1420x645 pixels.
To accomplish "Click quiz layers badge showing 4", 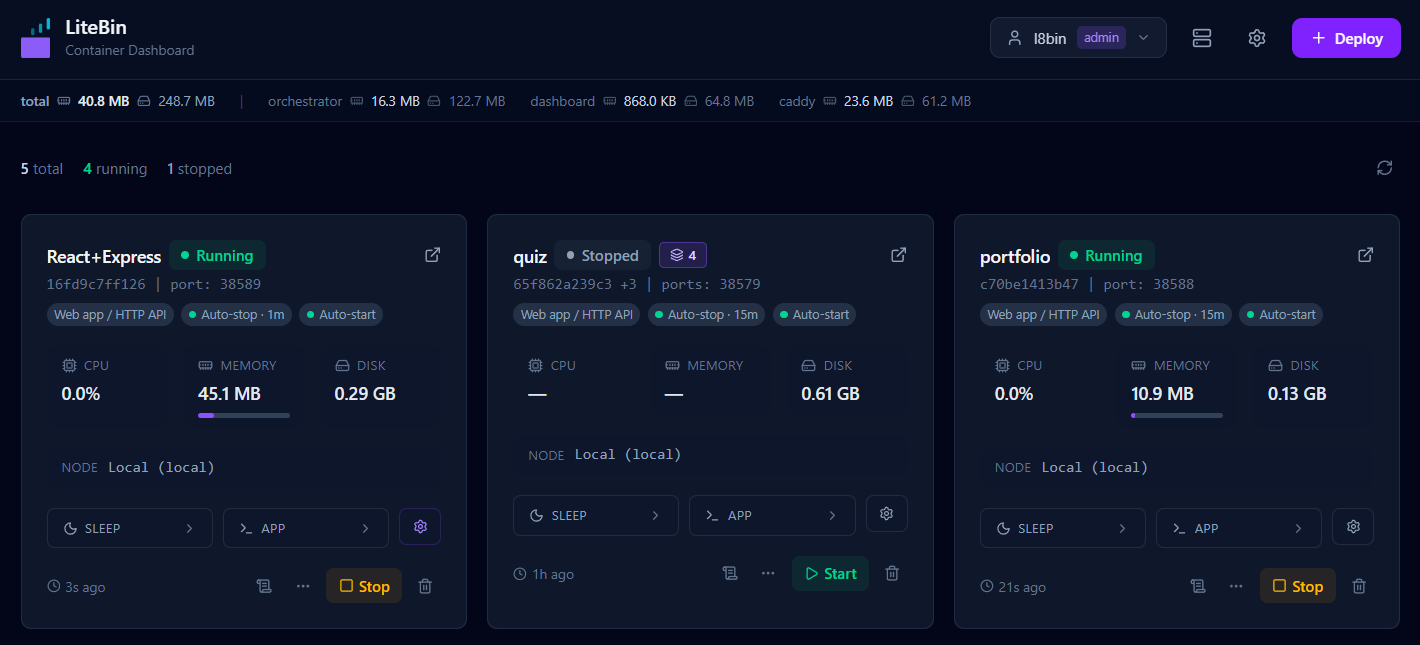I will [x=683, y=255].
